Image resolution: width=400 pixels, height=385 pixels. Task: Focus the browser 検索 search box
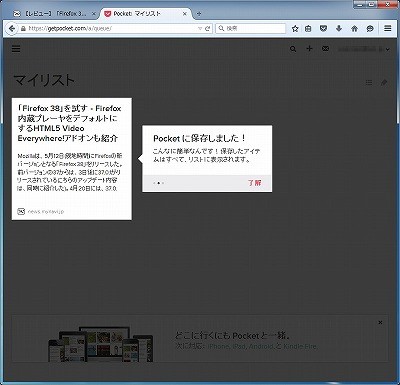coord(251,29)
